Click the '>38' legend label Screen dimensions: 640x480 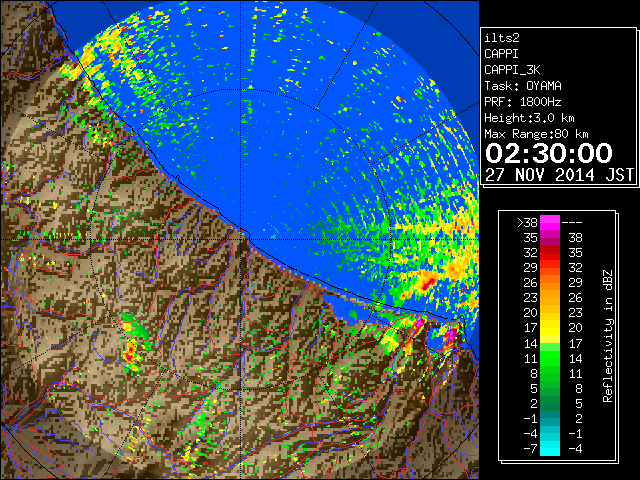click(527, 223)
